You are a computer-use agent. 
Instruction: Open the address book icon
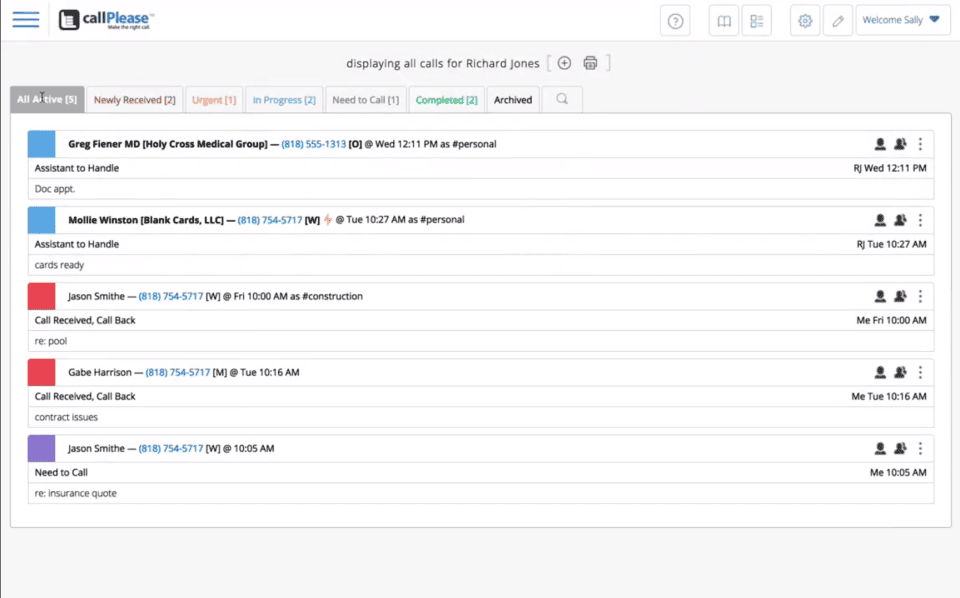[x=724, y=21]
